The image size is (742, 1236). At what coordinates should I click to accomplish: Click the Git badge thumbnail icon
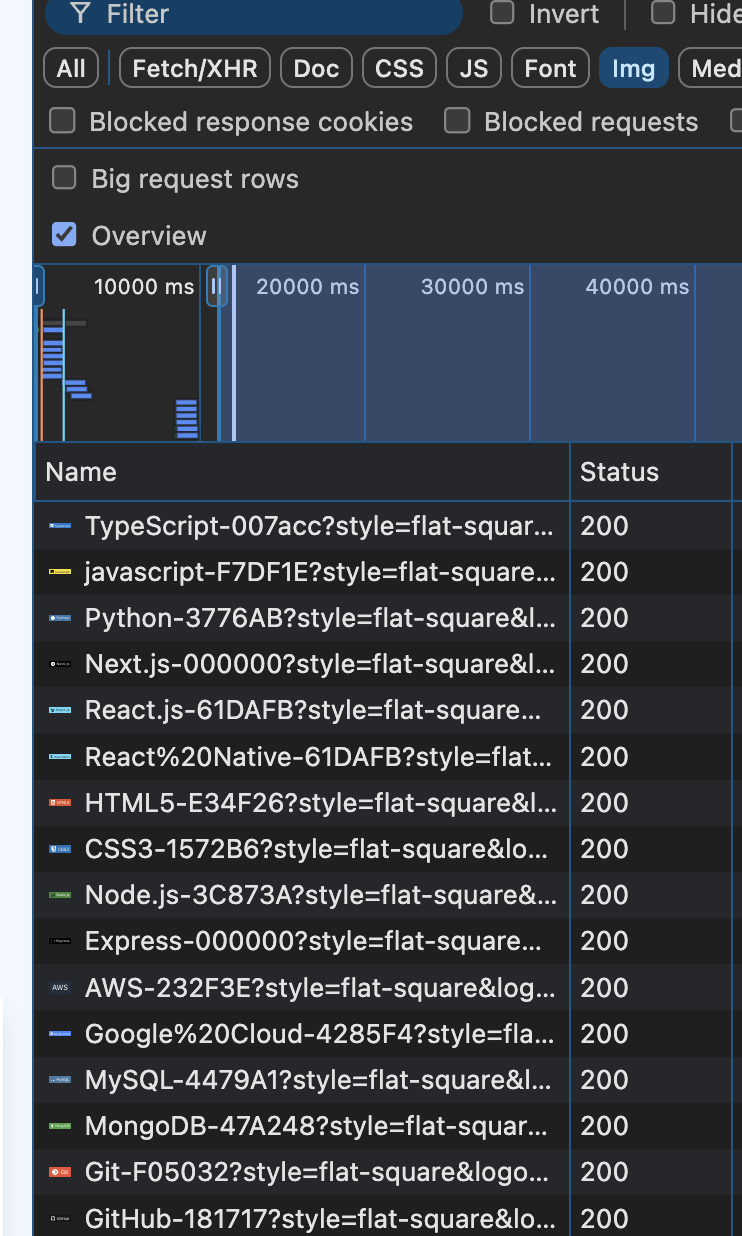click(x=60, y=1172)
